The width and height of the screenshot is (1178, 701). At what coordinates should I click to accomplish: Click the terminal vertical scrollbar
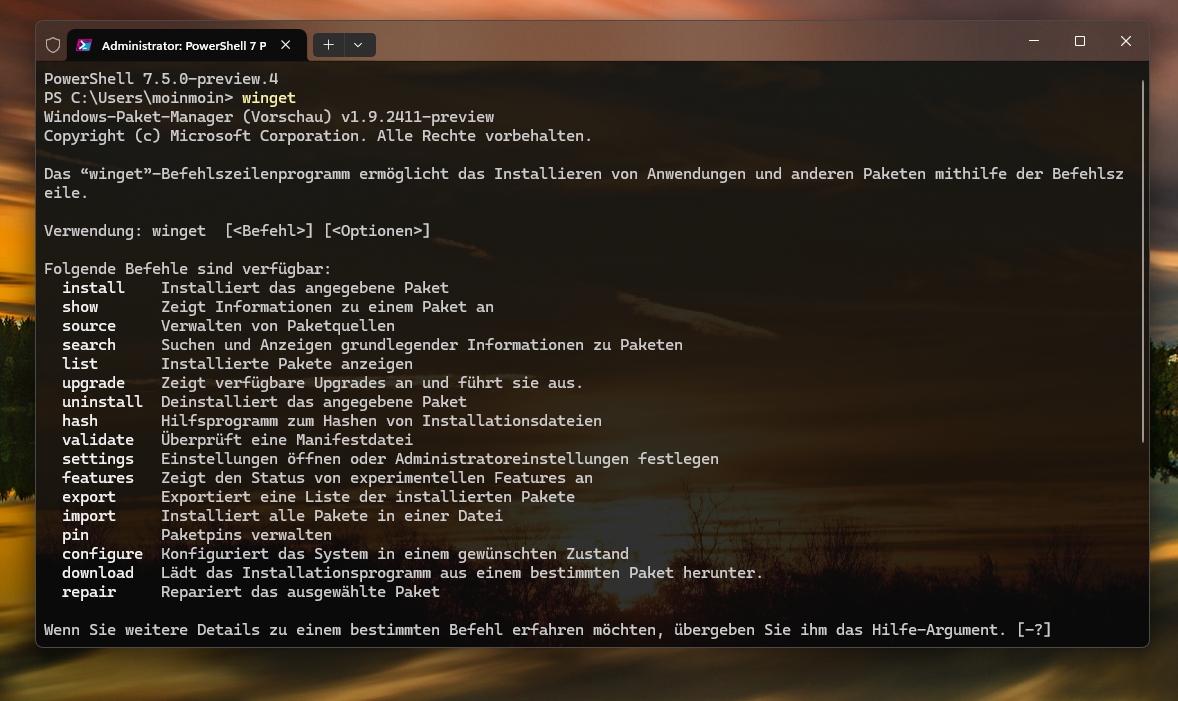(1143, 261)
